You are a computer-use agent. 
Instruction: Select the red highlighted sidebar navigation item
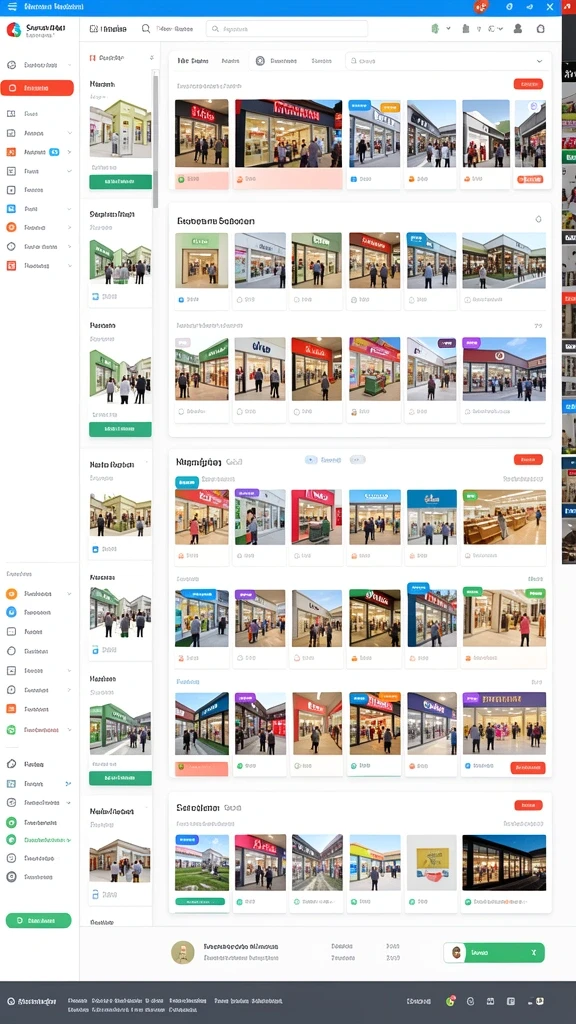click(x=37, y=88)
